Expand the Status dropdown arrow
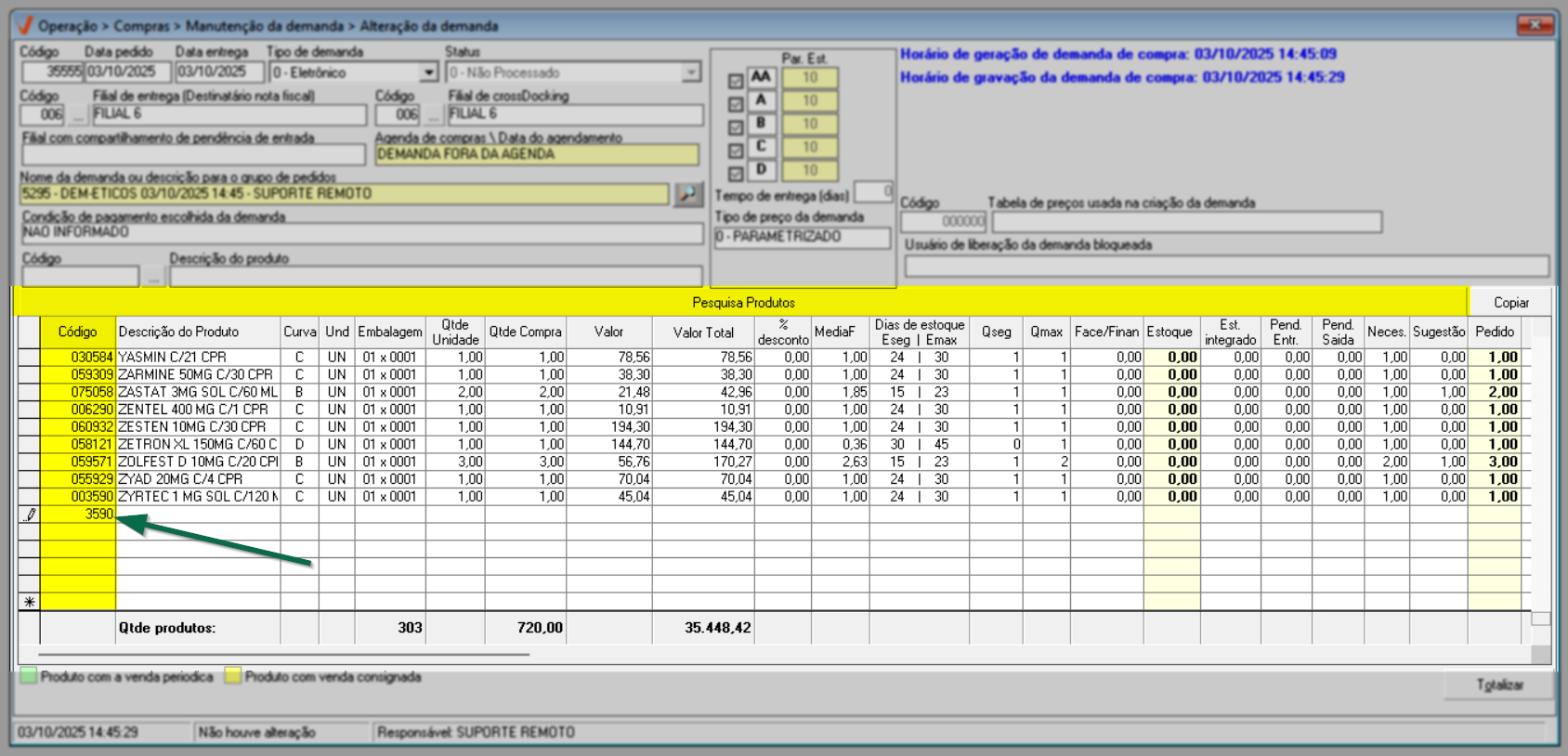This screenshot has height=756, width=1568. (691, 72)
